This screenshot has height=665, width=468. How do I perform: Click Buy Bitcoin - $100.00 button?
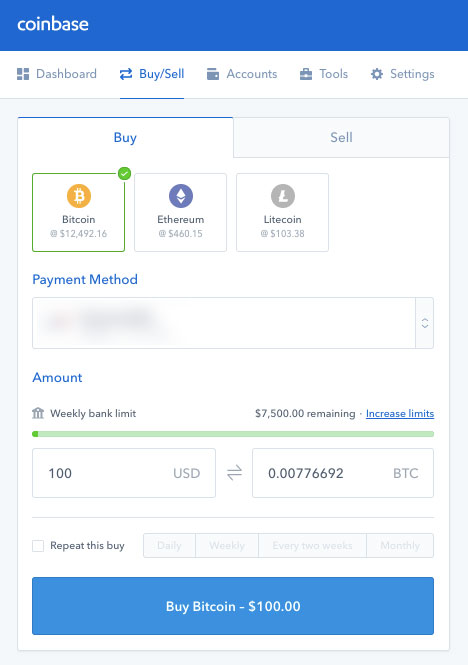coord(233,606)
